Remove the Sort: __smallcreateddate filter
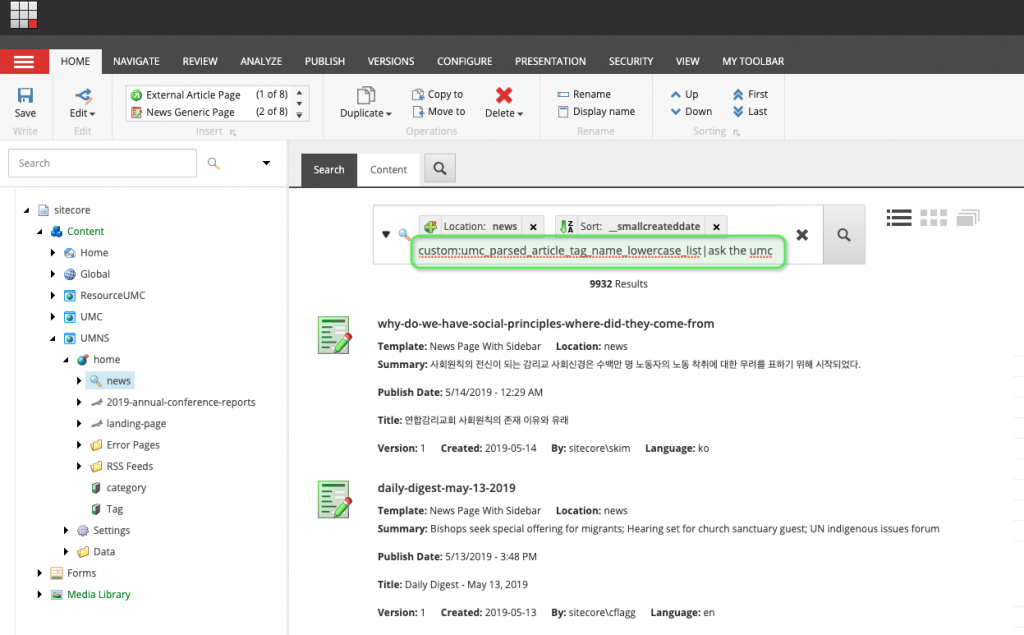The image size is (1024, 635). (716, 227)
